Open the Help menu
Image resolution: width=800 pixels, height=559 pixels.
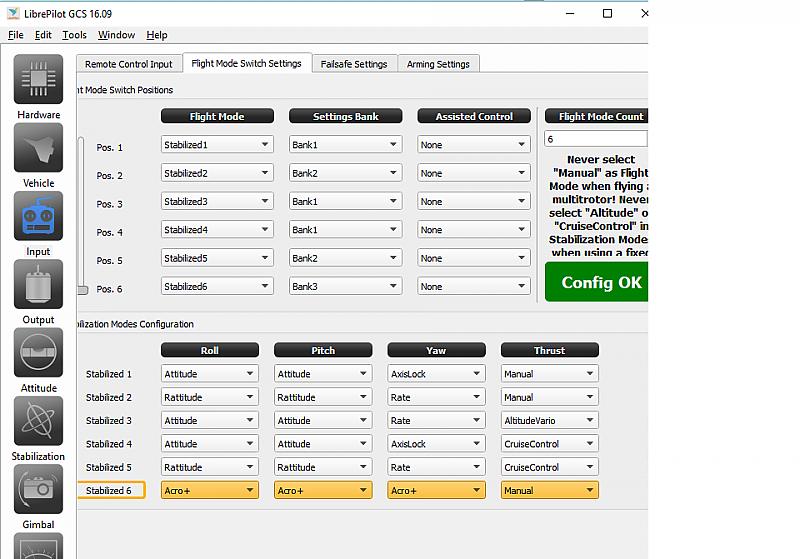pos(157,35)
